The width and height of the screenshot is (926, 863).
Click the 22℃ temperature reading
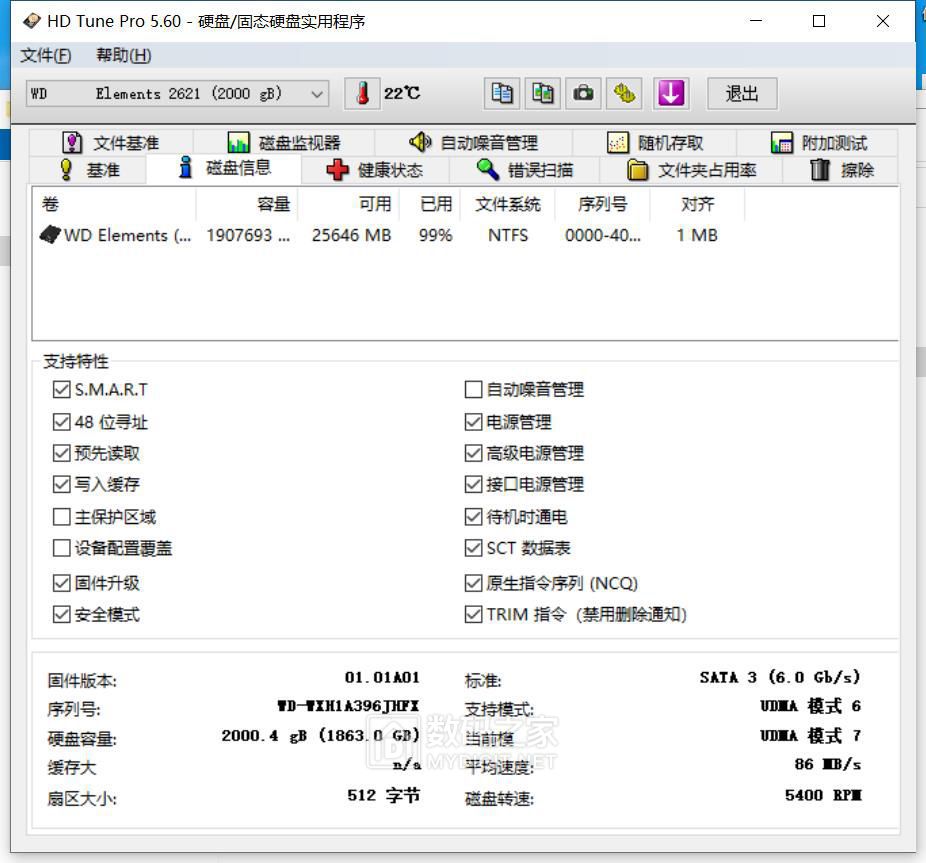click(402, 93)
